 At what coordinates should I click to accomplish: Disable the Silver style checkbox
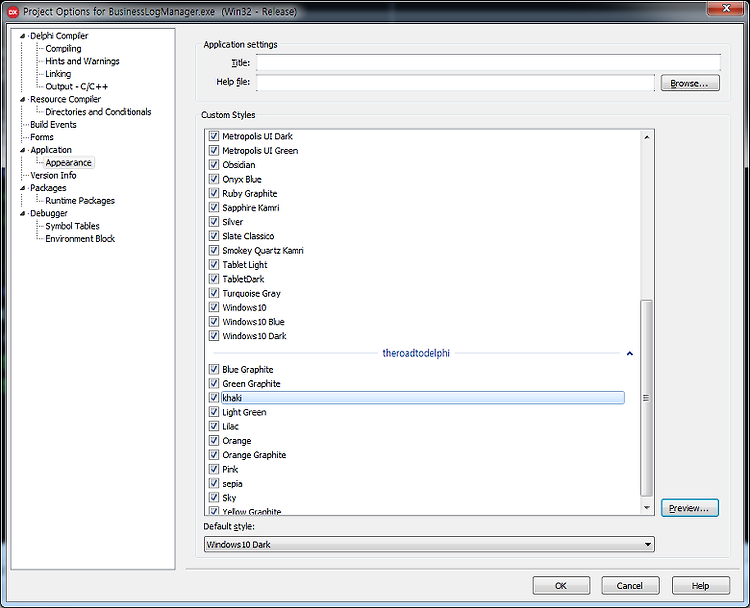click(x=214, y=222)
